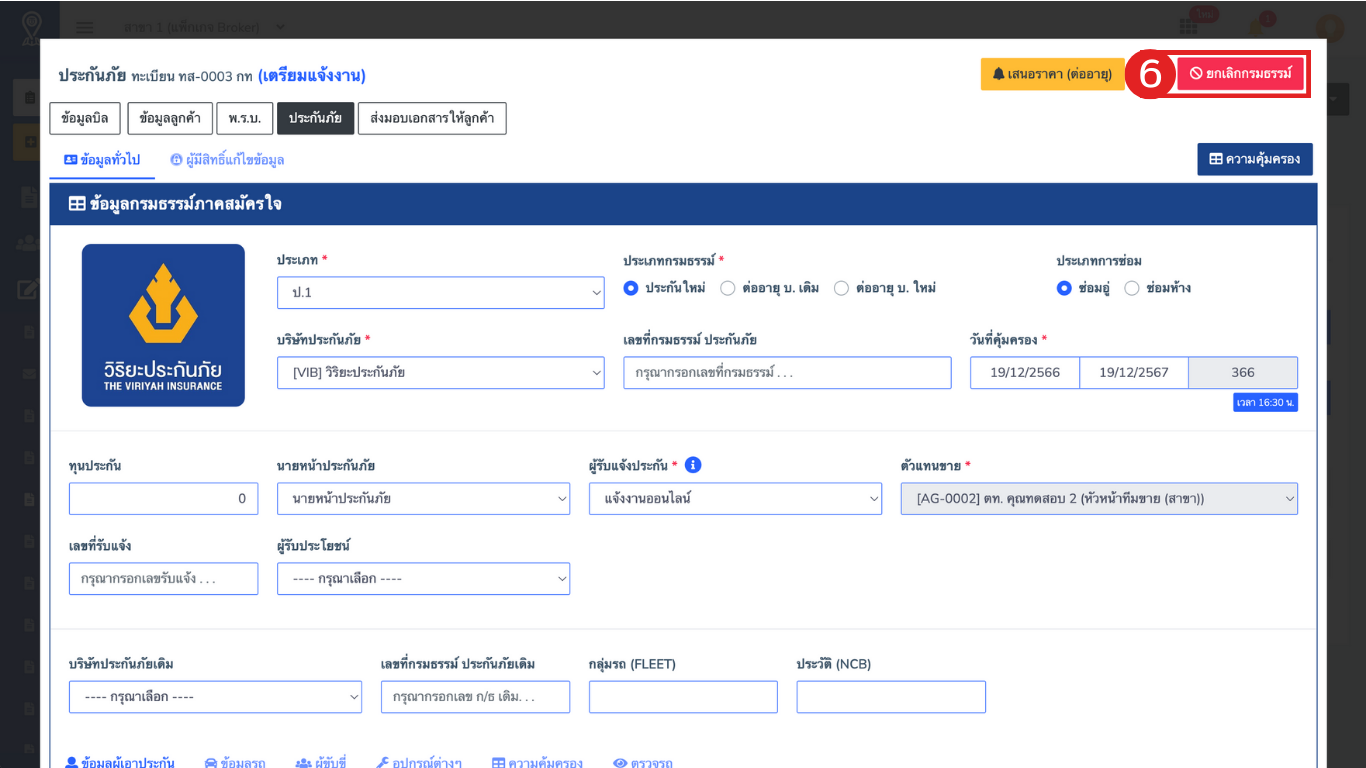The width and height of the screenshot is (1366, 768).
Task: Choose the ต่ออายุ บ. เดิม radio option
Action: click(728, 288)
